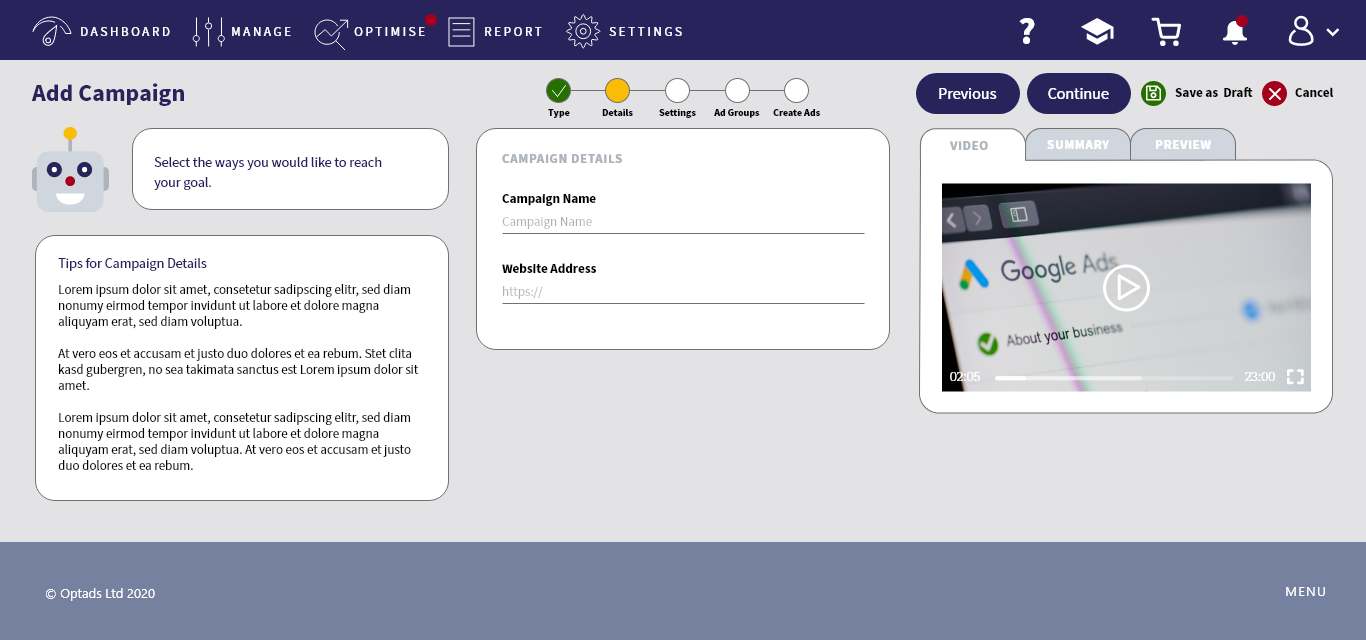Open help via question mark icon
Image resolution: width=1366 pixels, height=640 pixels.
1026,31
